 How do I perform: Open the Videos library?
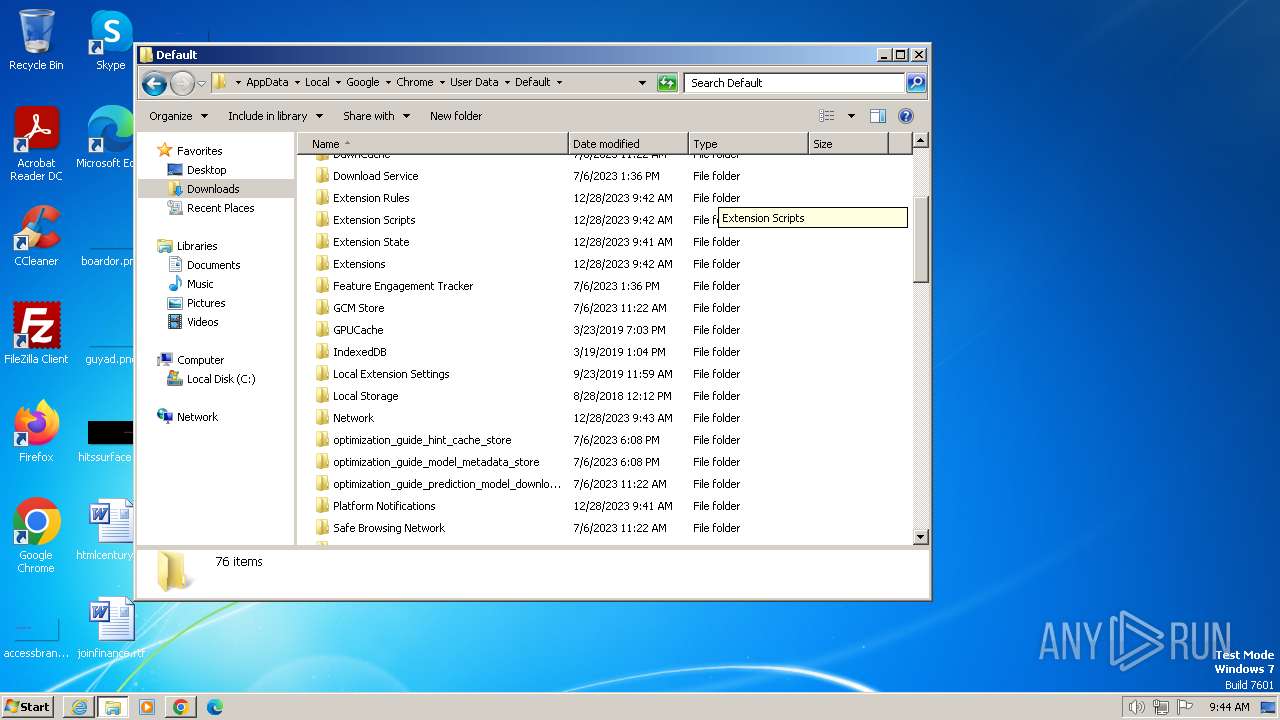click(202, 322)
